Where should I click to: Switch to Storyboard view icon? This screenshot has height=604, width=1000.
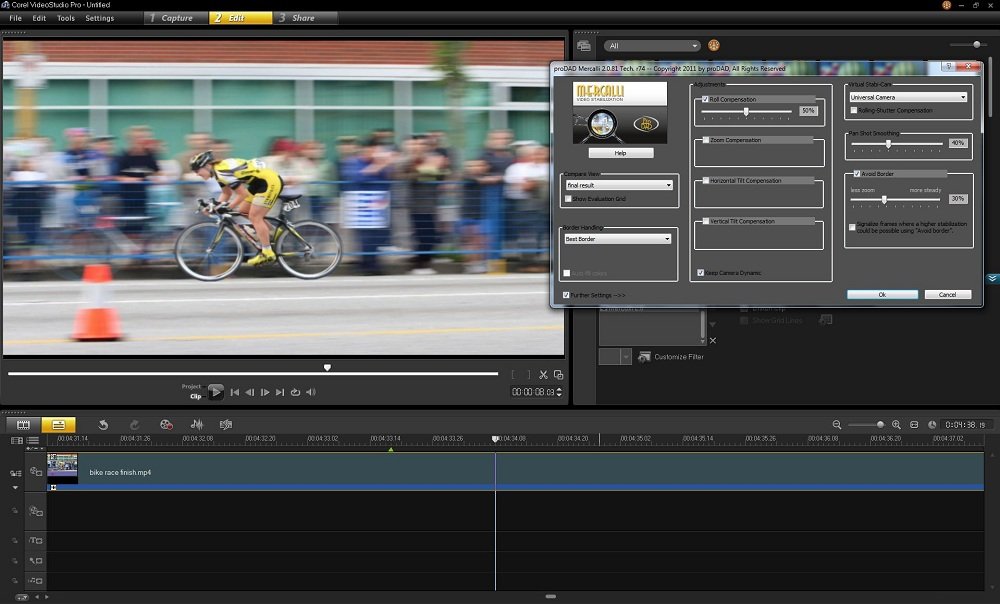coord(23,425)
